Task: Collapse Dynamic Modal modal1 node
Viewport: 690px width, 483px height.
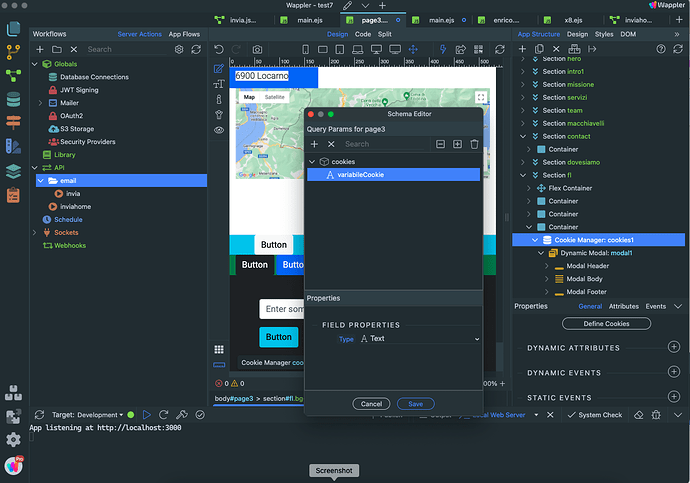Action: point(541,253)
